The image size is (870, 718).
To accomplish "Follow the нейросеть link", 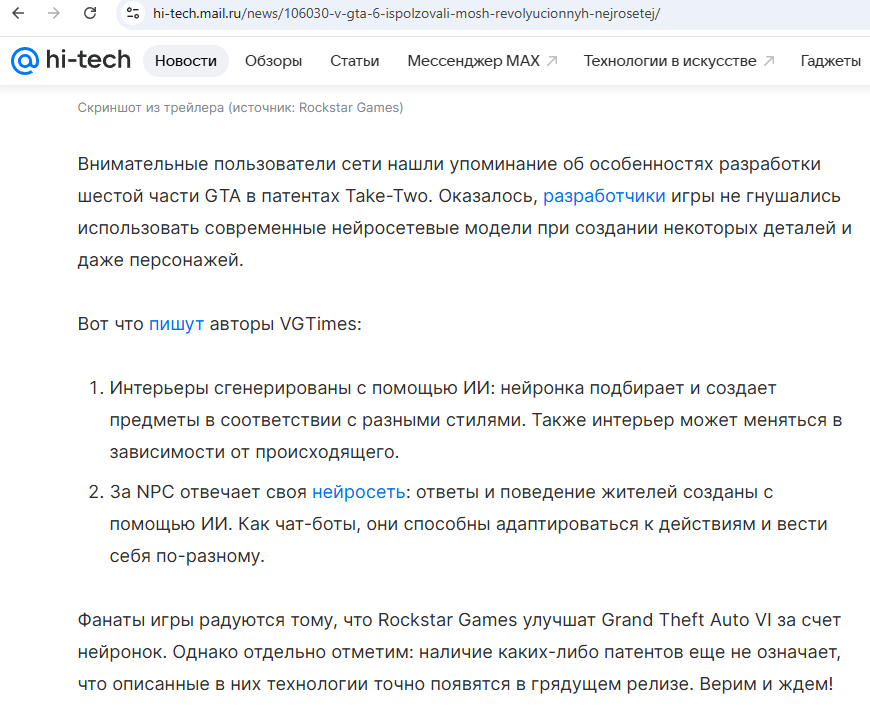I will point(358,492).
